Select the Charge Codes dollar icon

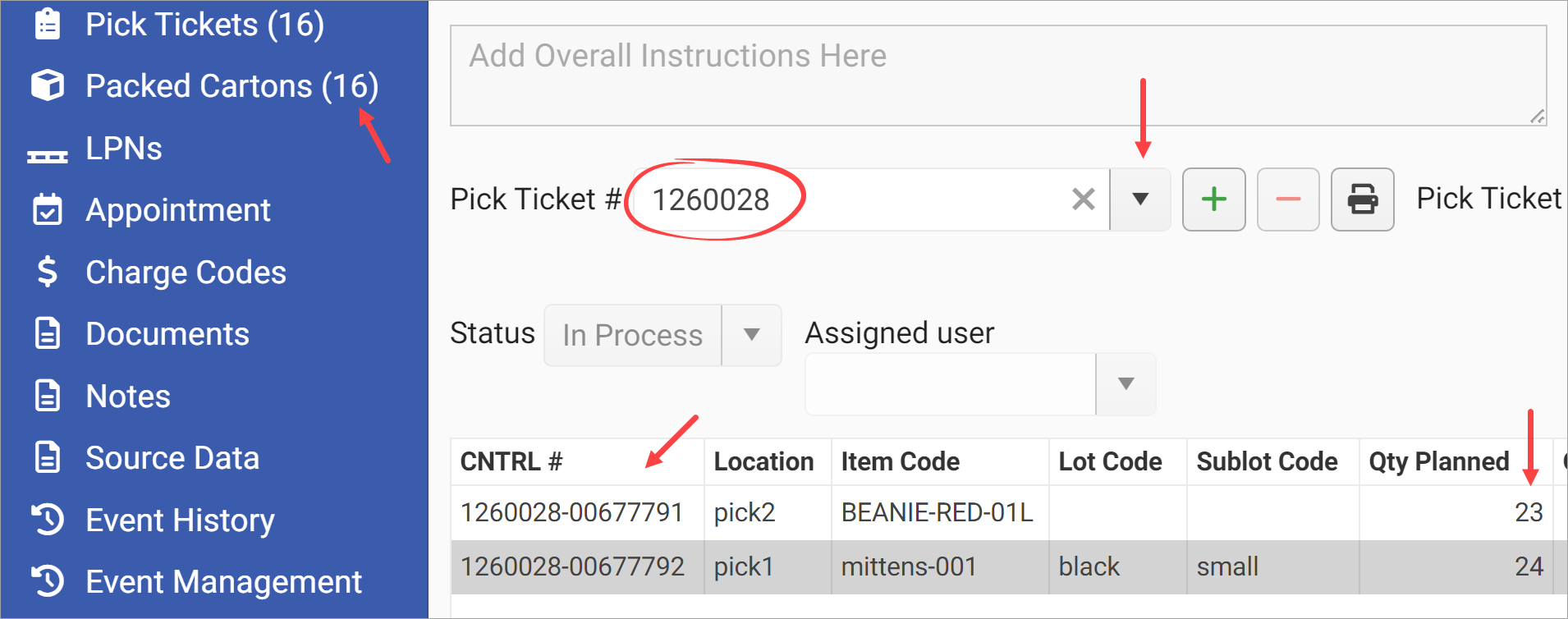pos(47,272)
